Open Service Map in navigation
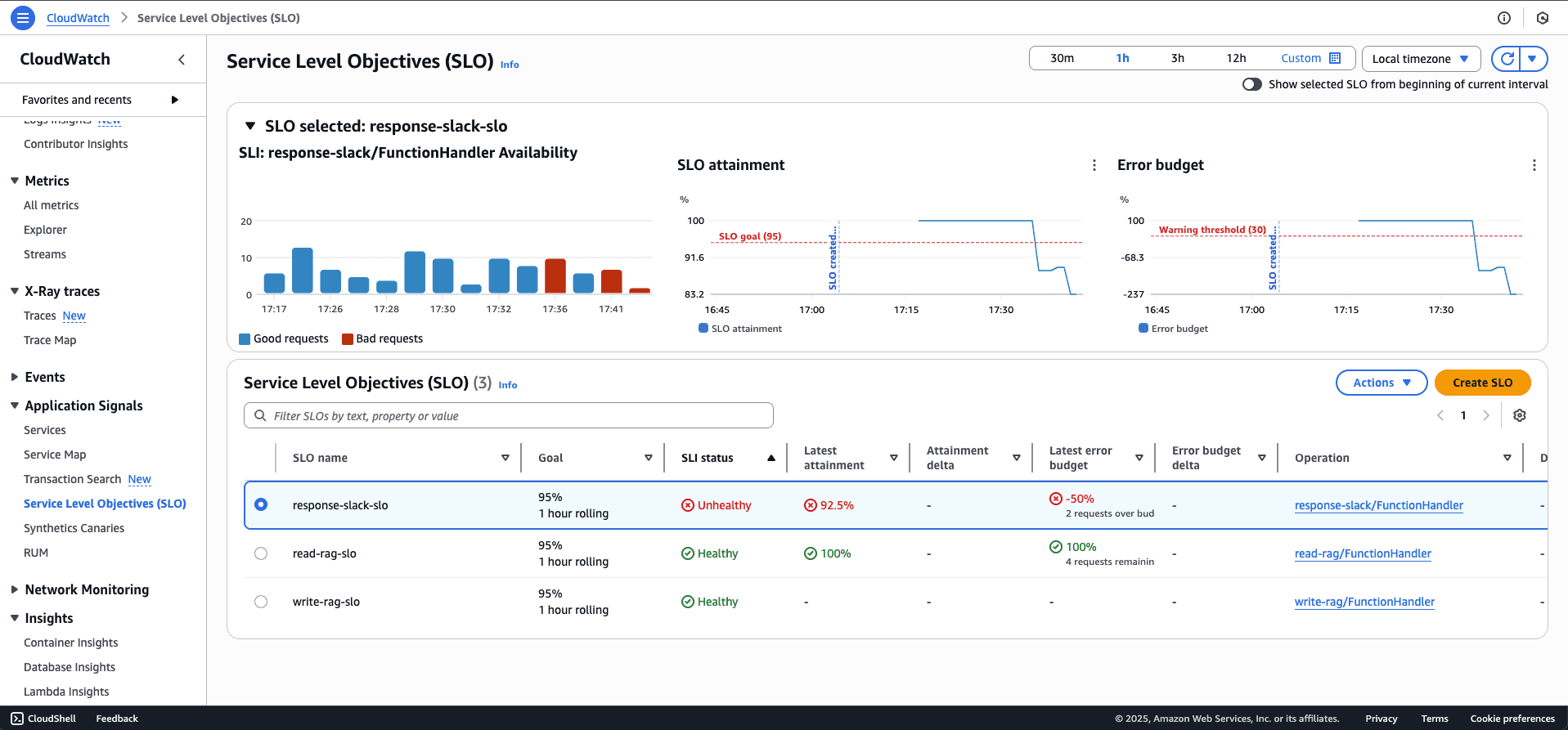 55,455
